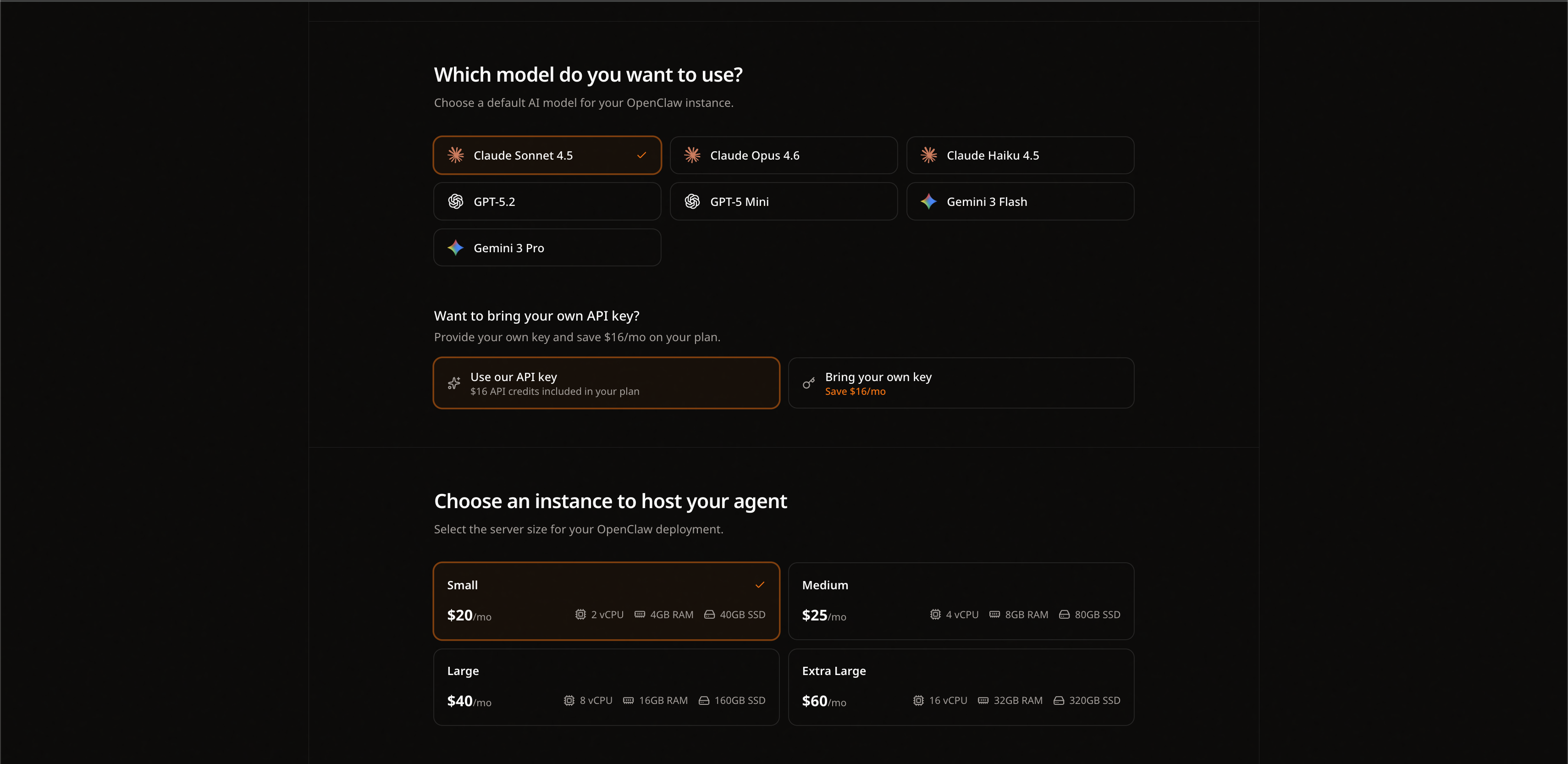The height and width of the screenshot is (764, 1568).
Task: Click the checkmark on Claude Sonnet 4.5 card
Action: (x=641, y=155)
